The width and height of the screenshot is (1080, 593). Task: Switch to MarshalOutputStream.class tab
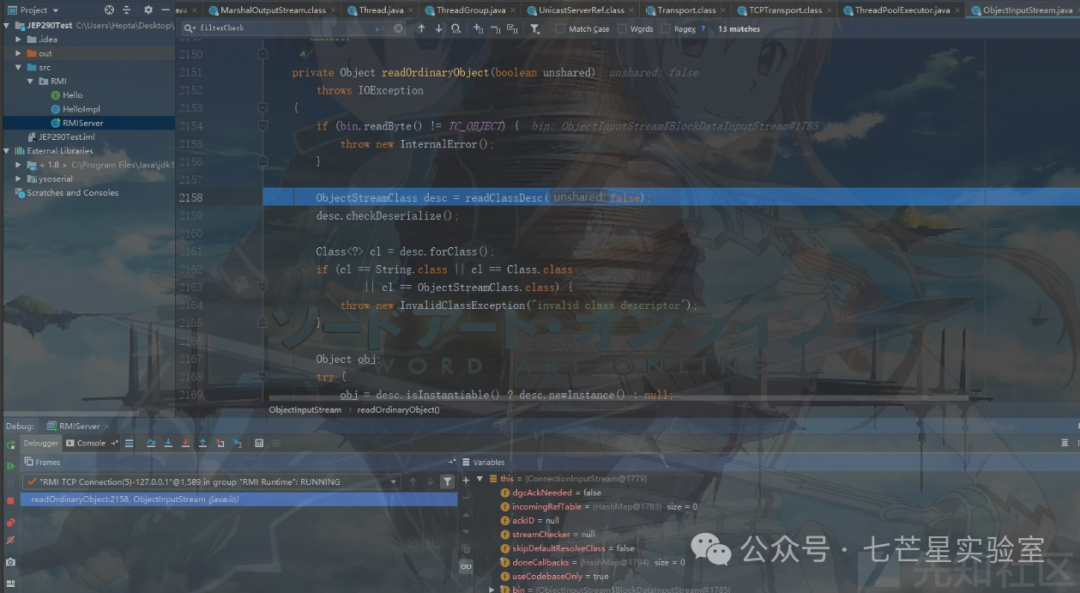pyautogui.click(x=271, y=10)
